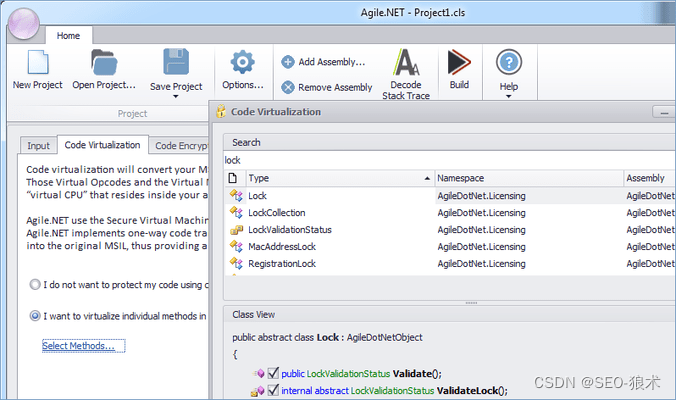Switch to the Code Virtualization tab
The height and width of the screenshot is (400, 676).
[x=103, y=145]
